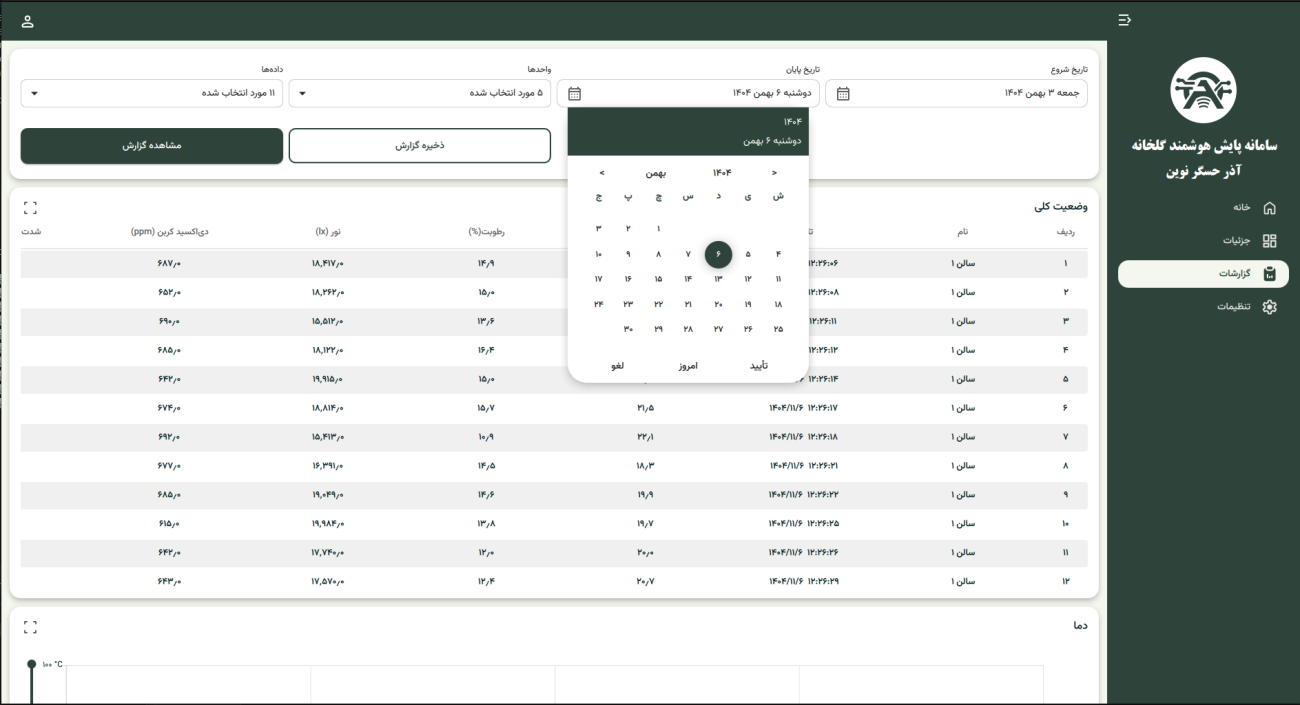Open the calendar icon of start date تاریخ شروع
The height and width of the screenshot is (705, 1300).
click(x=843, y=94)
